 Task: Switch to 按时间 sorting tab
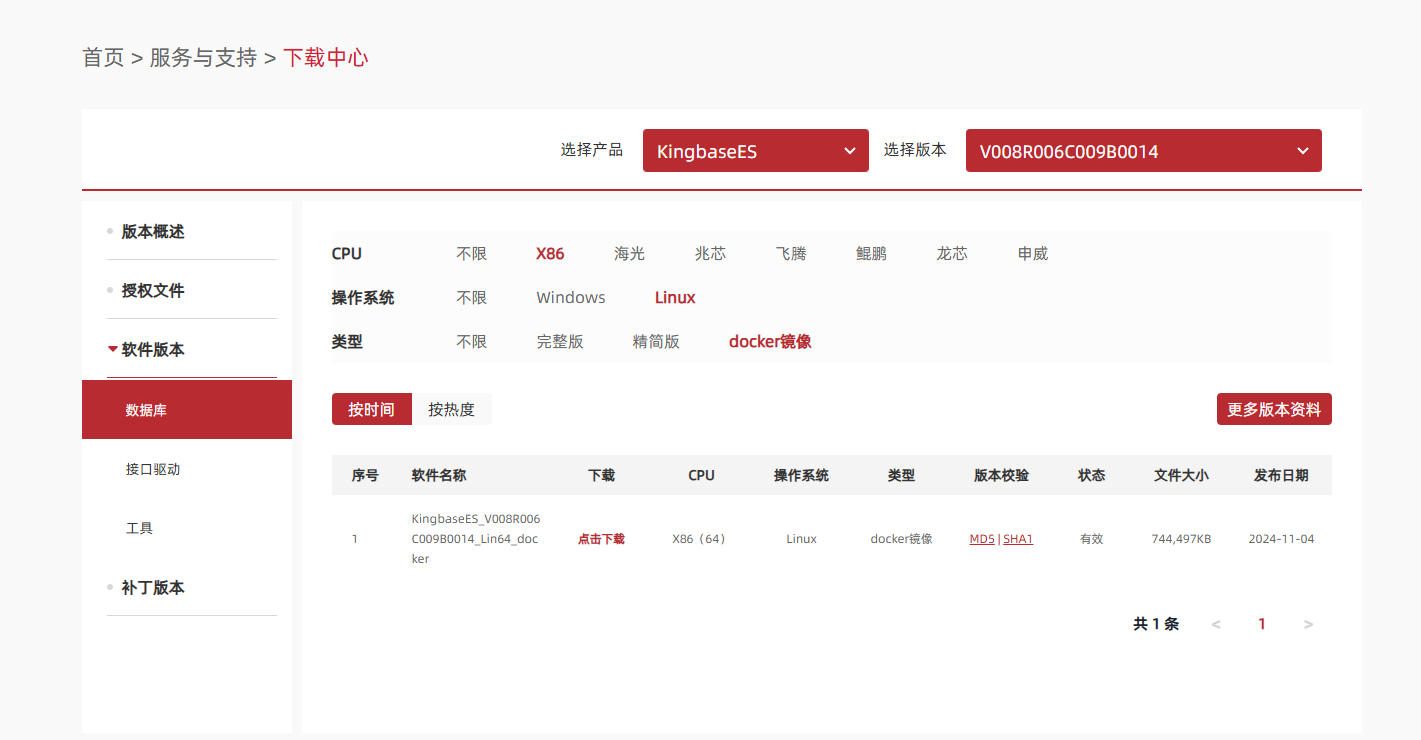pyautogui.click(x=372, y=409)
